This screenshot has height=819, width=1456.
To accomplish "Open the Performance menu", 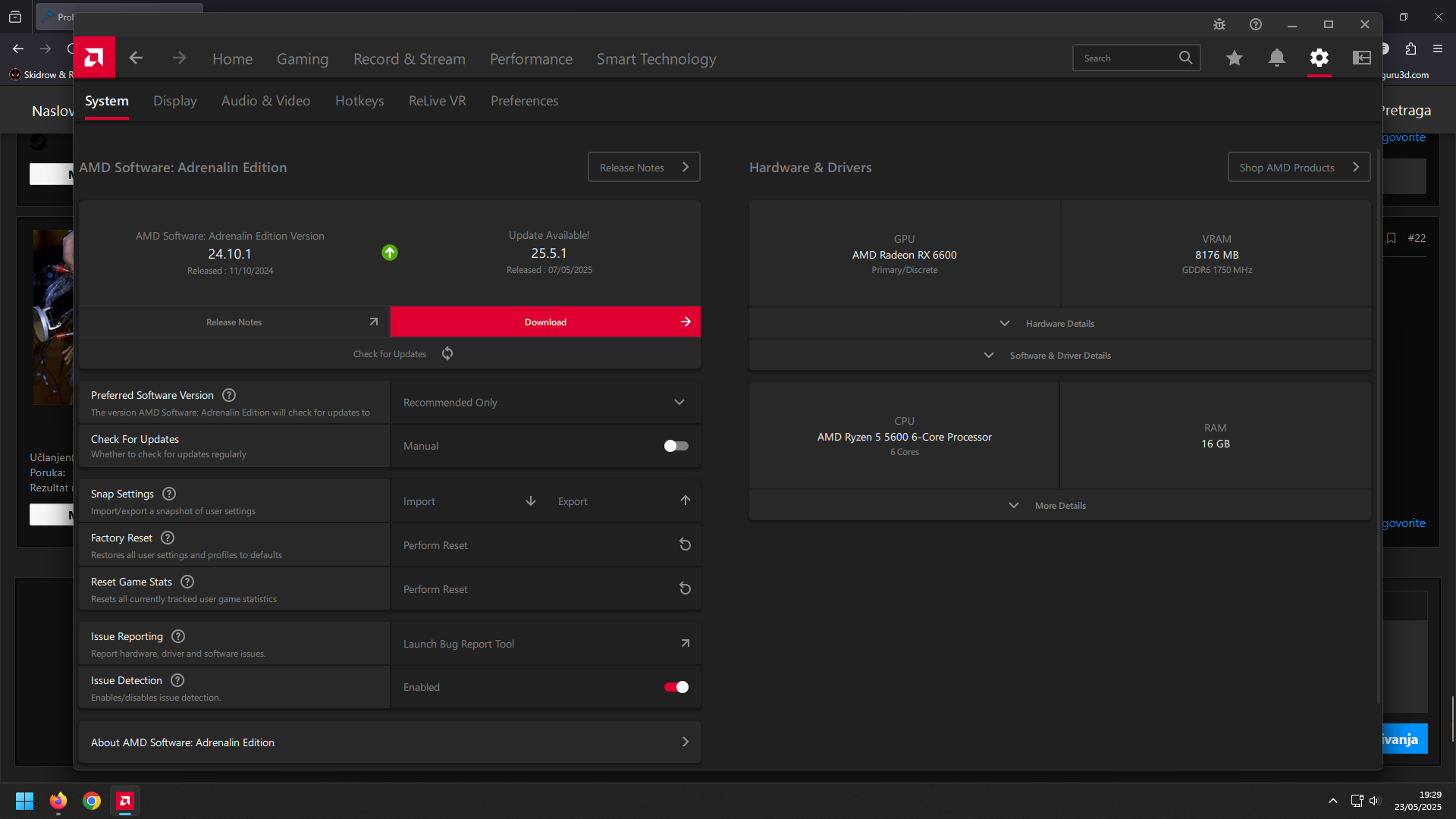I will tap(531, 58).
